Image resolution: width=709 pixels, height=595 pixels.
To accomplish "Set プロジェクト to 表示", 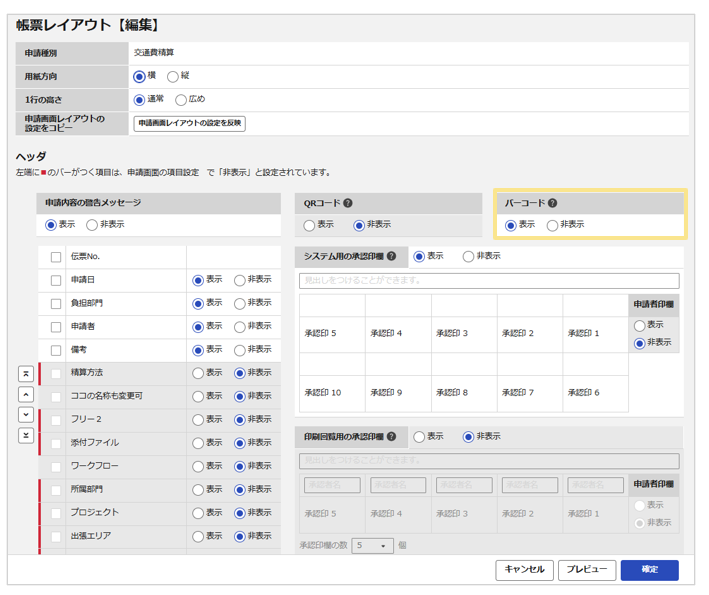I will pyautogui.click(x=198, y=513).
